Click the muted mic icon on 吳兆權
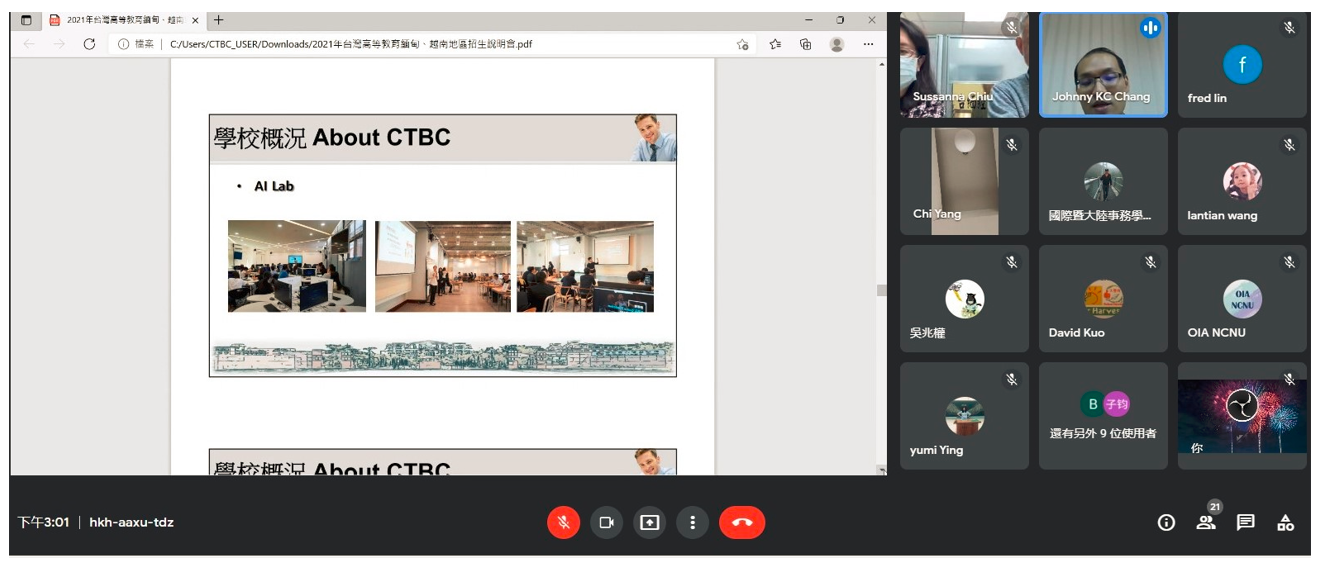Image resolution: width=1321 pixels, height=571 pixels. [1011, 262]
